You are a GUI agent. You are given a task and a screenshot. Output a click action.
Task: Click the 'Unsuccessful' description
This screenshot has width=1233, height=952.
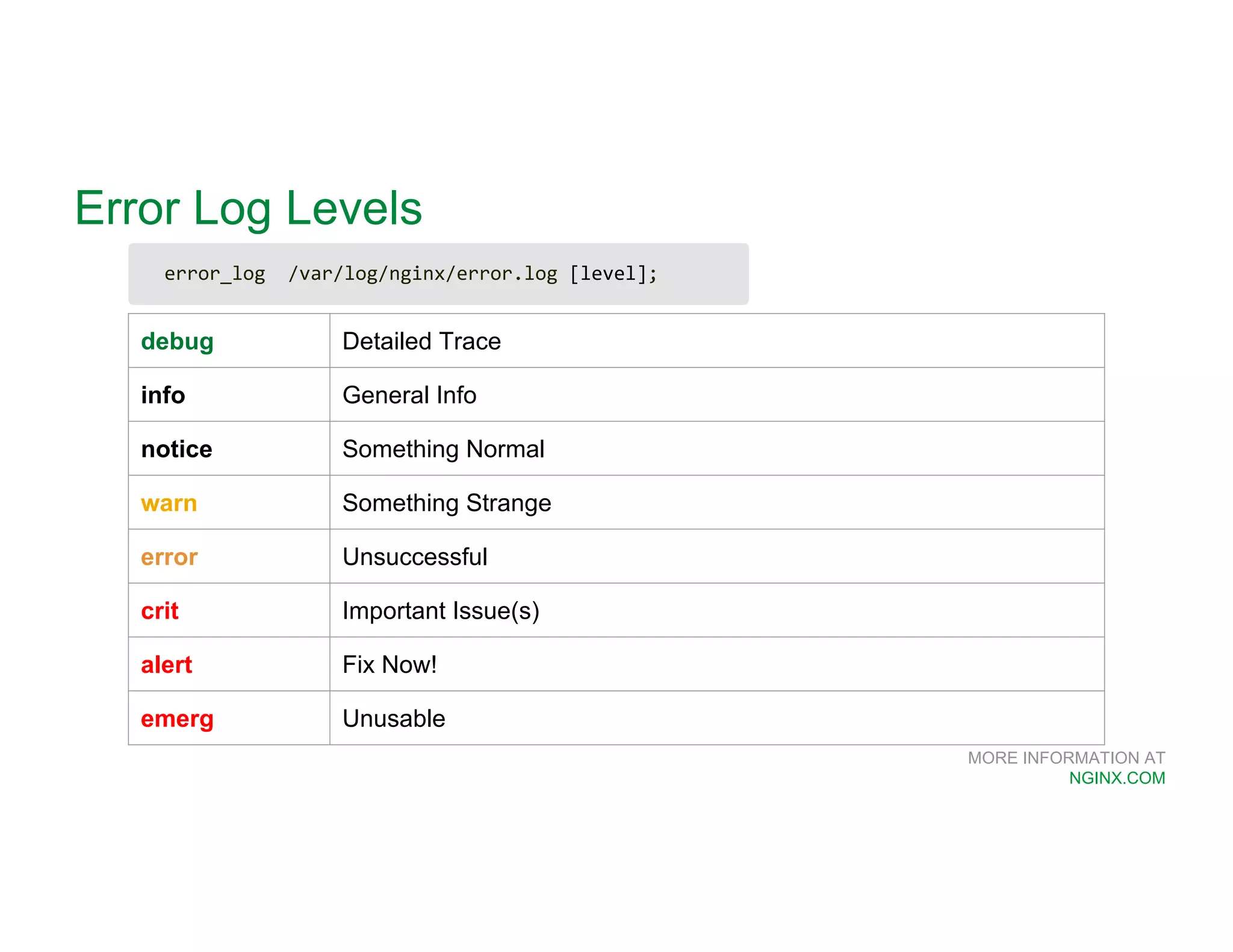(x=415, y=557)
